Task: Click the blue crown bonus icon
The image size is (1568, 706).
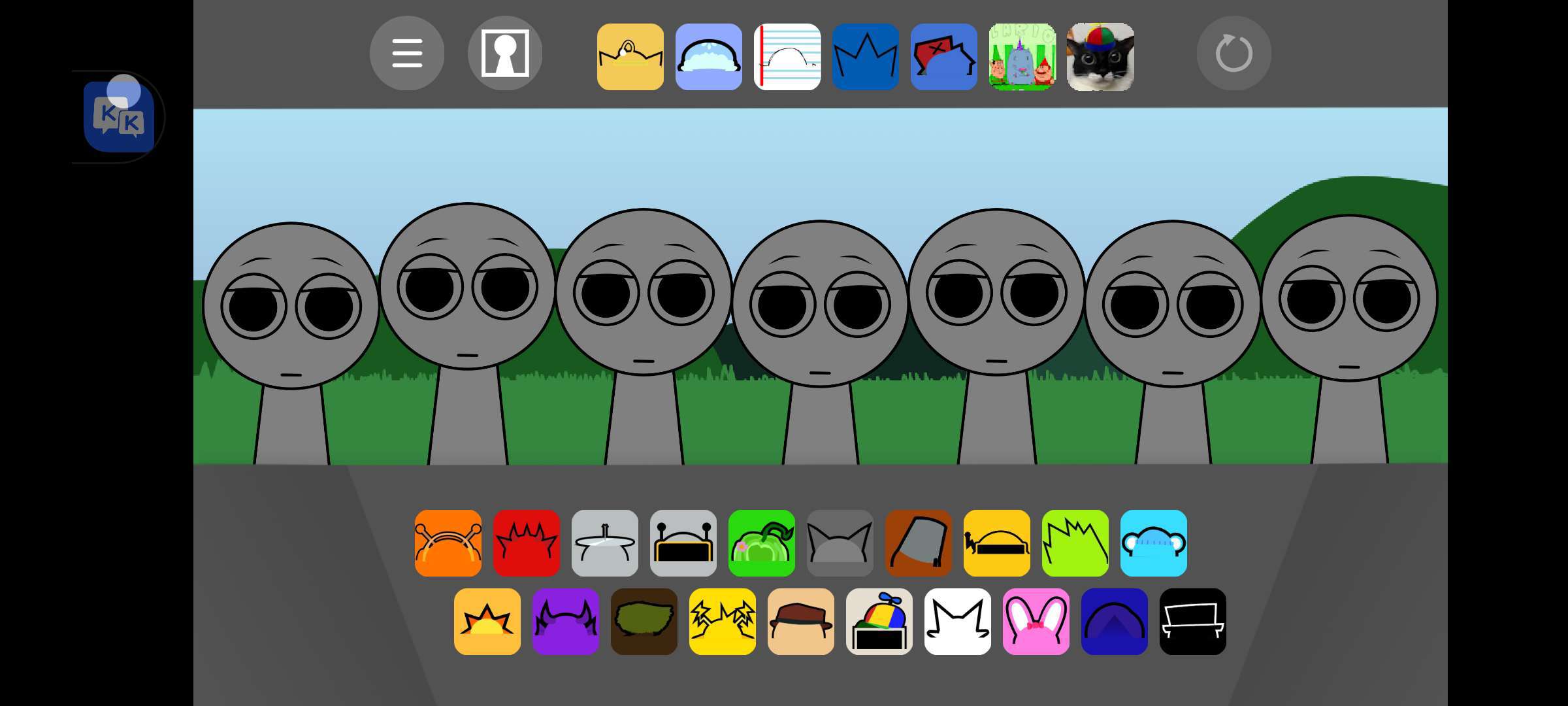Action: (866, 57)
